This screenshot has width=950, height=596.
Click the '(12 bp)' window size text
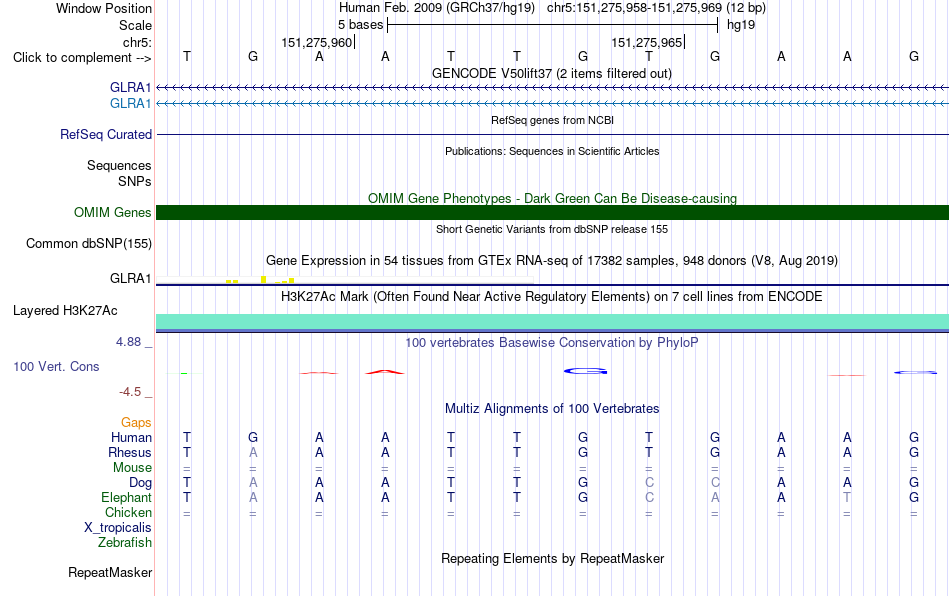[746, 8]
